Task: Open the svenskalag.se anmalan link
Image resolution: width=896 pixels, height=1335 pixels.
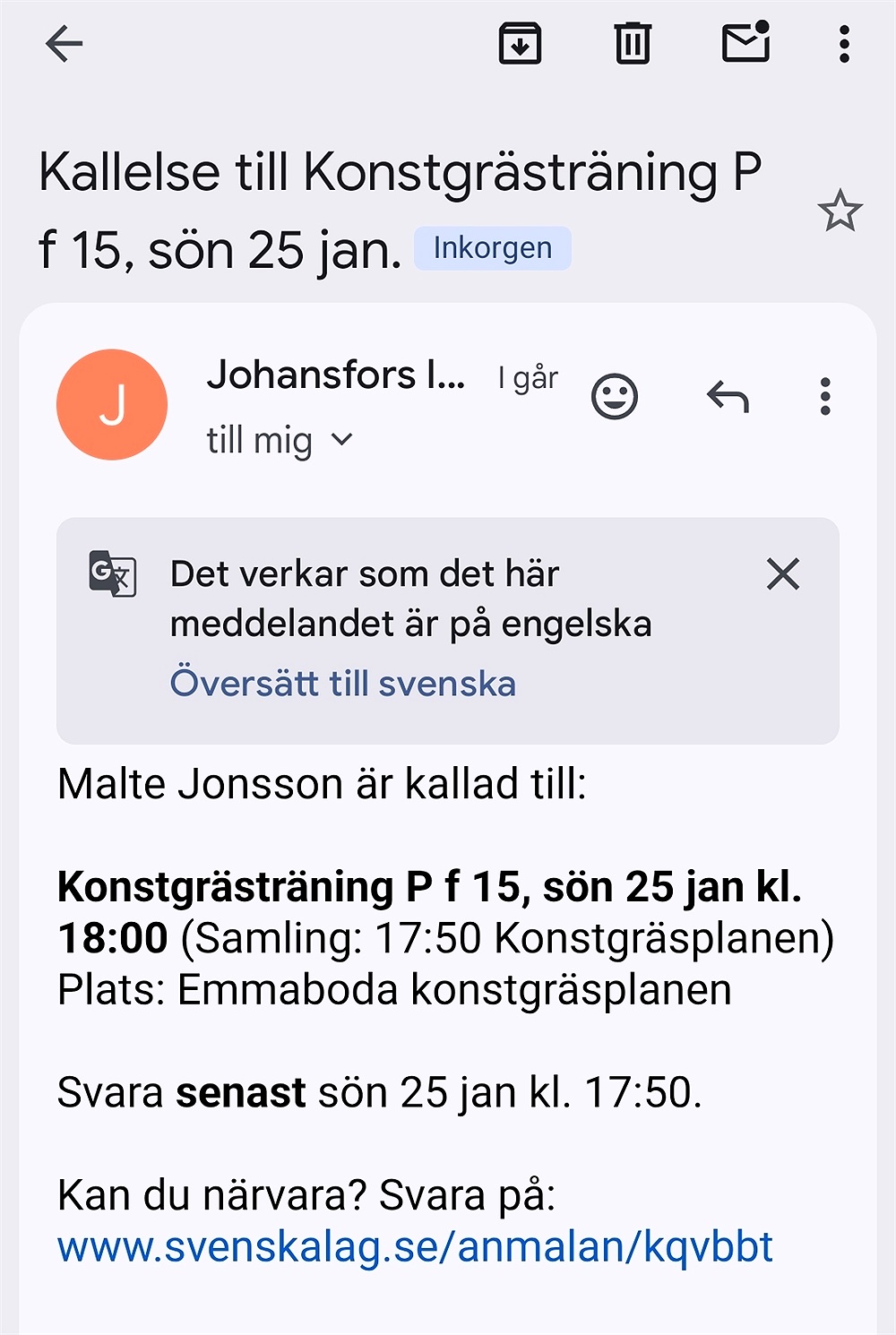Action: tap(415, 1246)
